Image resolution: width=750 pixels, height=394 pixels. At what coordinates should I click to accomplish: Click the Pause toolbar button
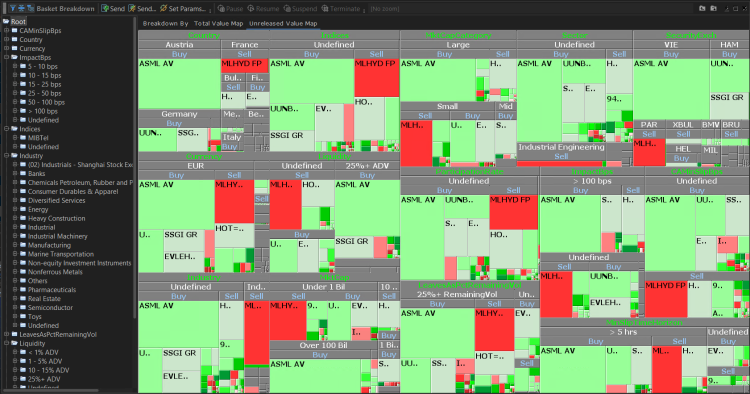click(x=230, y=9)
